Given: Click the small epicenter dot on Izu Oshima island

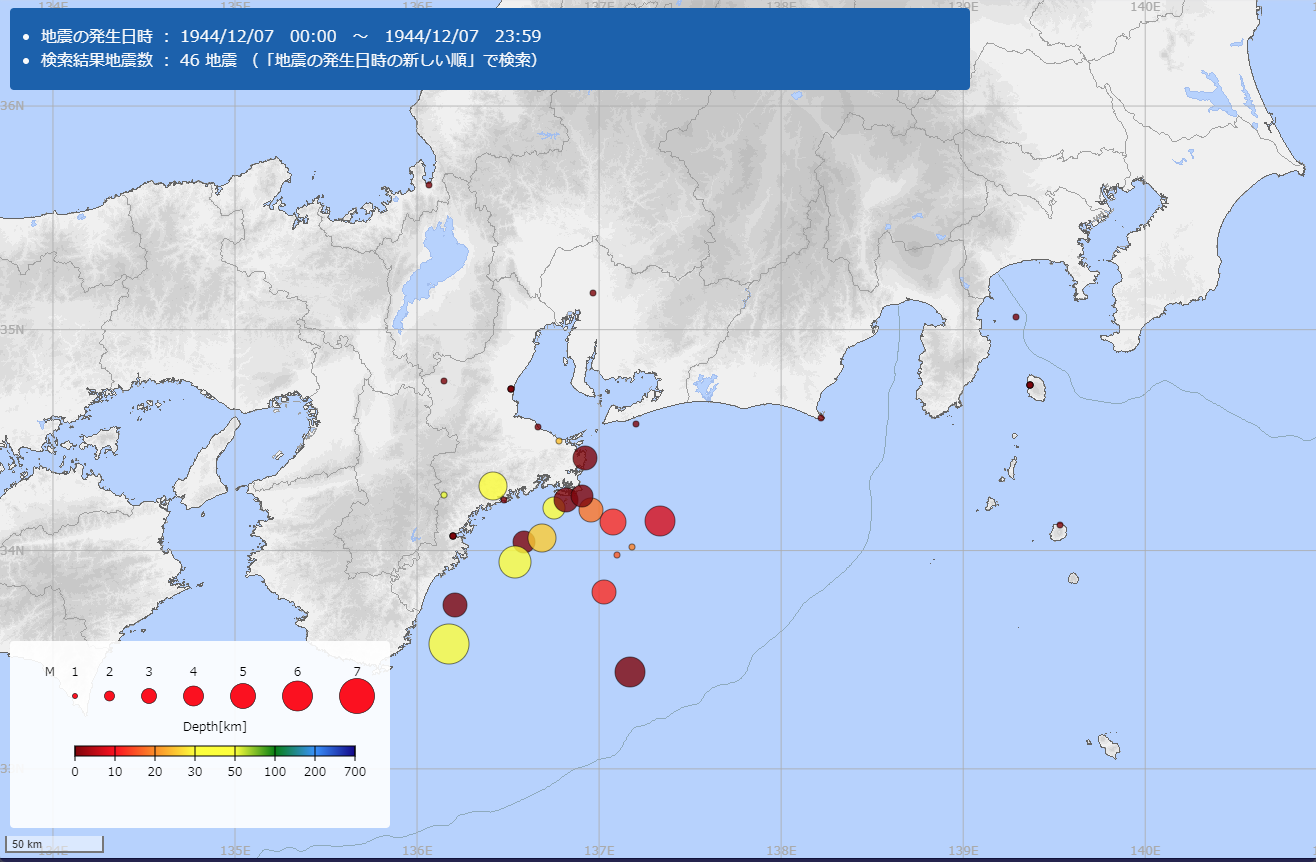Looking at the screenshot, I should click(1030, 385).
